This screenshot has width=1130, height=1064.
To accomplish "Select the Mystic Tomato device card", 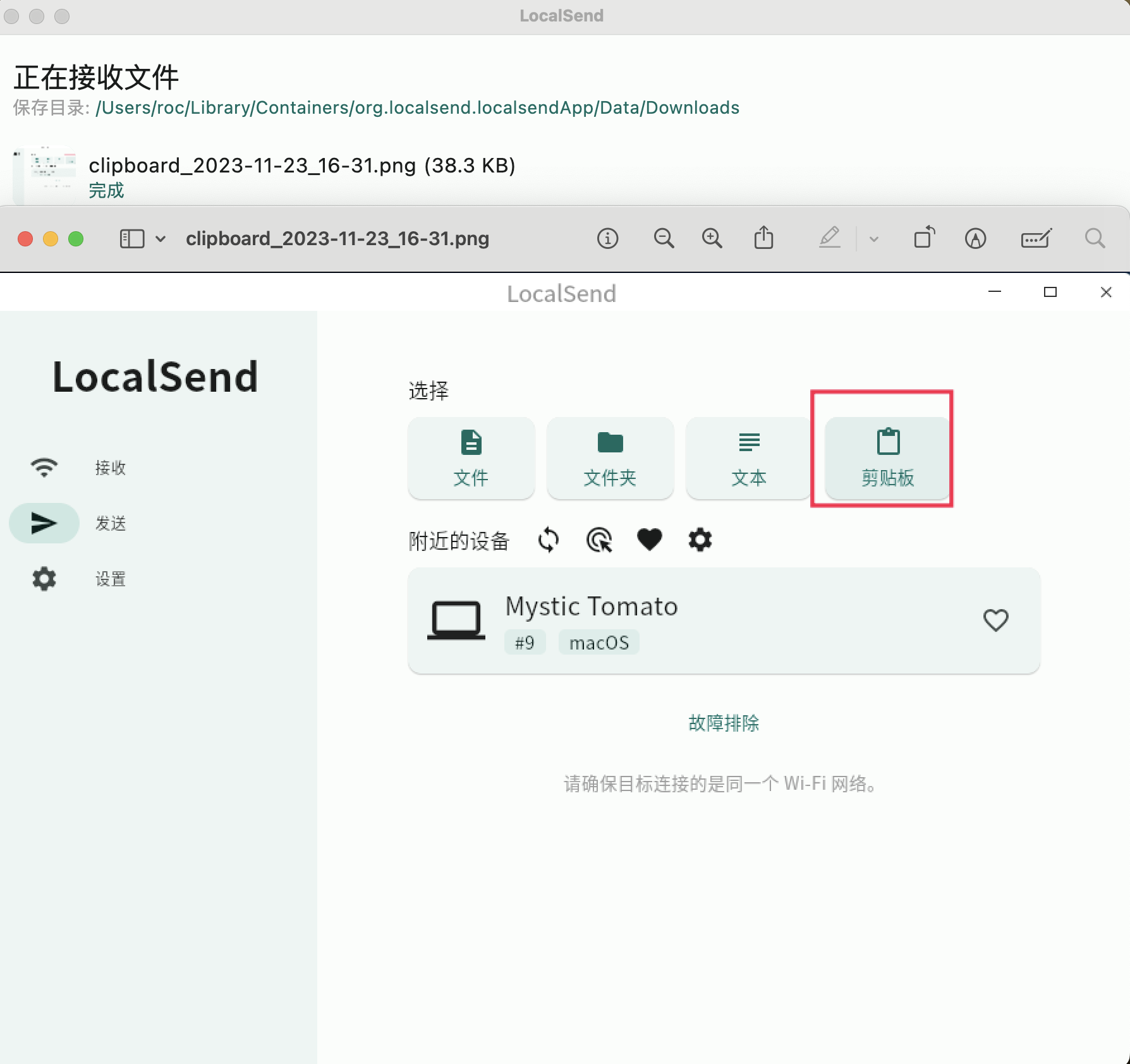I will (724, 620).
